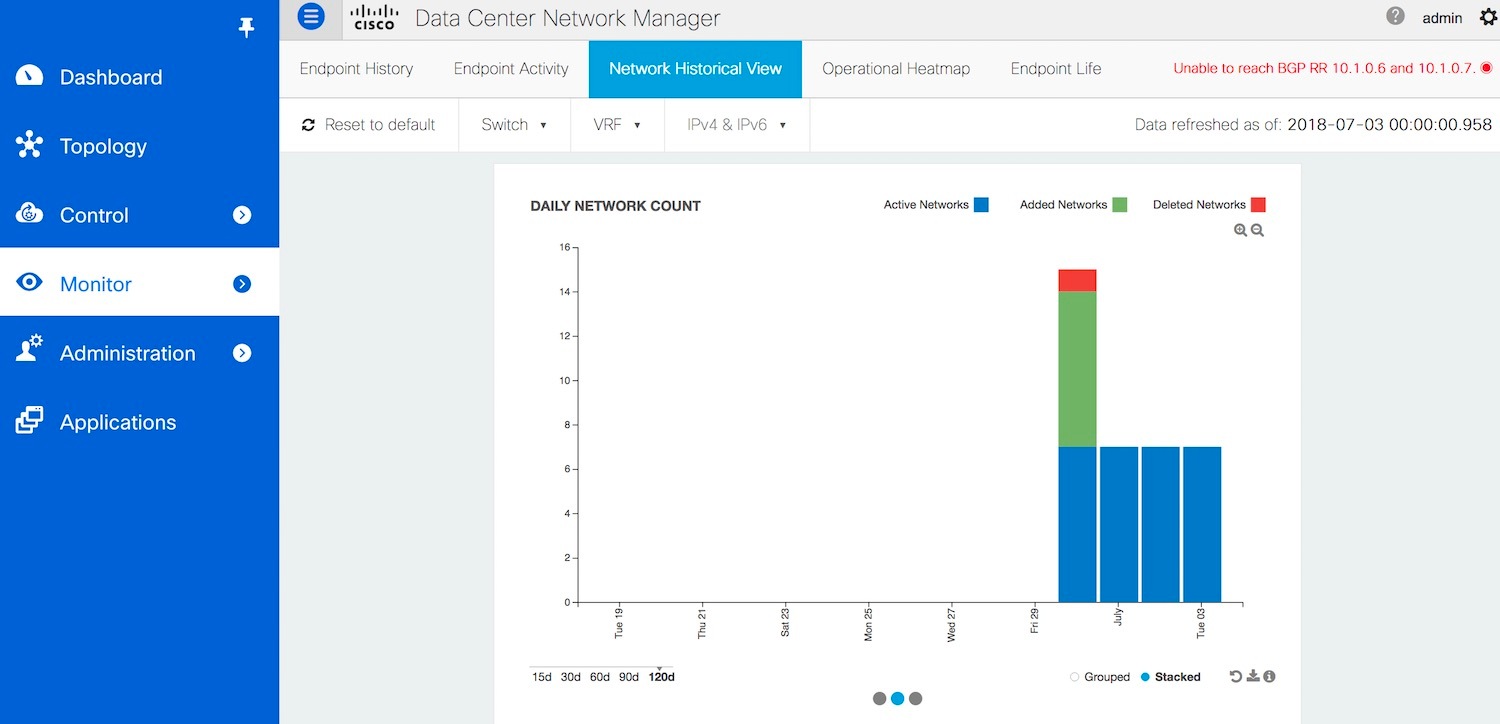Open the VRF dropdown filter

pyautogui.click(x=616, y=125)
